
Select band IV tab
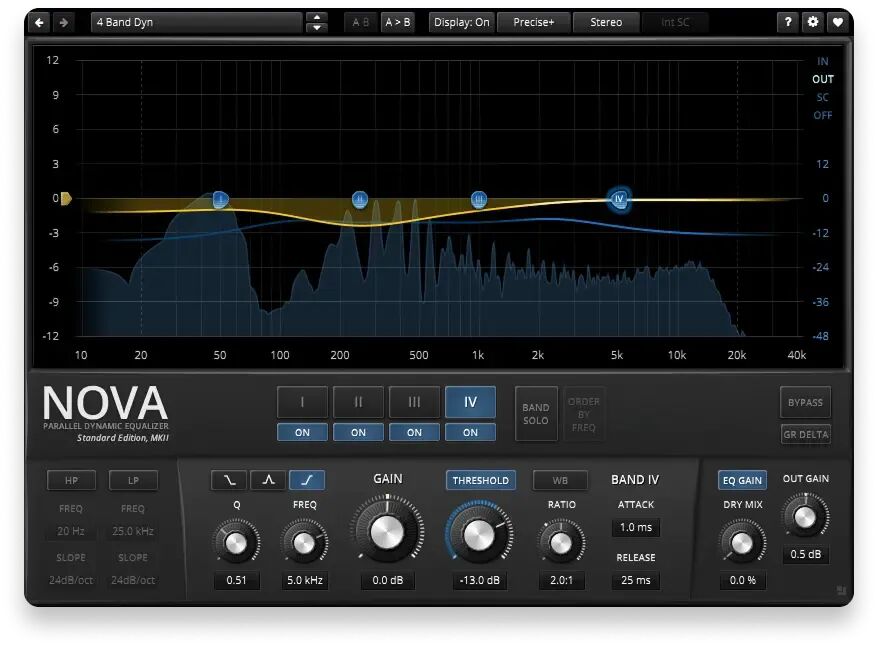coord(470,402)
